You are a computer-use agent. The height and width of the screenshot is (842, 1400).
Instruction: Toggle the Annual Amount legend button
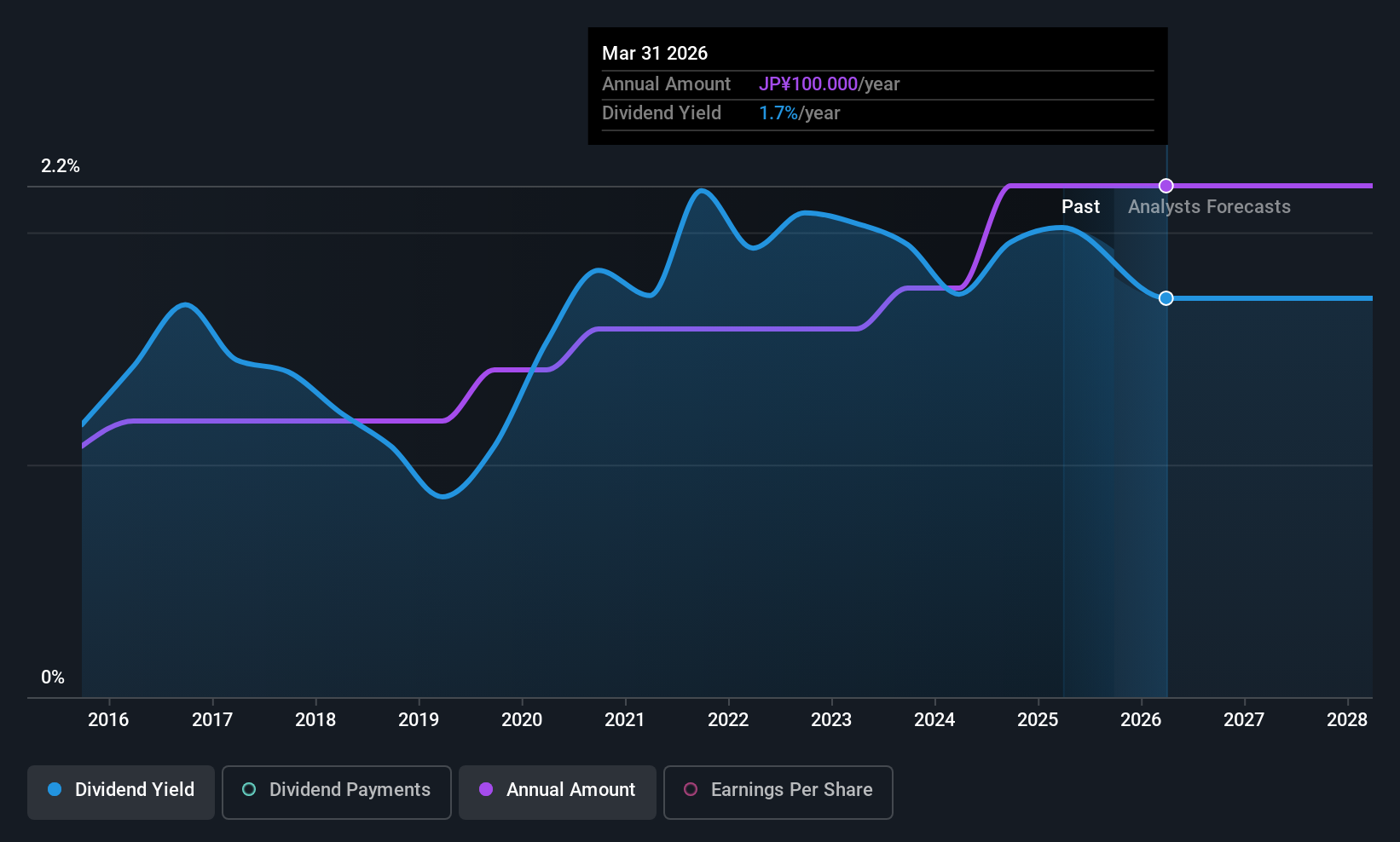point(557,792)
